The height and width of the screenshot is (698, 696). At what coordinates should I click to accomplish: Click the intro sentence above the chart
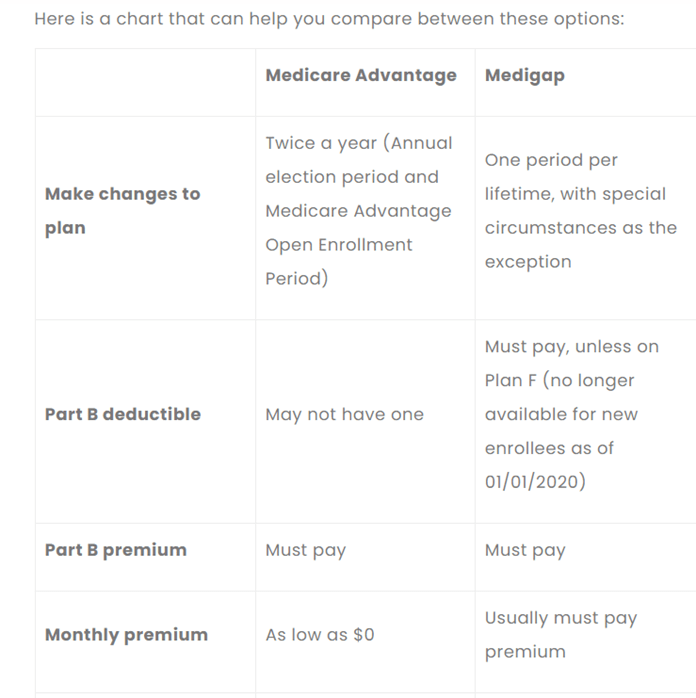(x=329, y=19)
